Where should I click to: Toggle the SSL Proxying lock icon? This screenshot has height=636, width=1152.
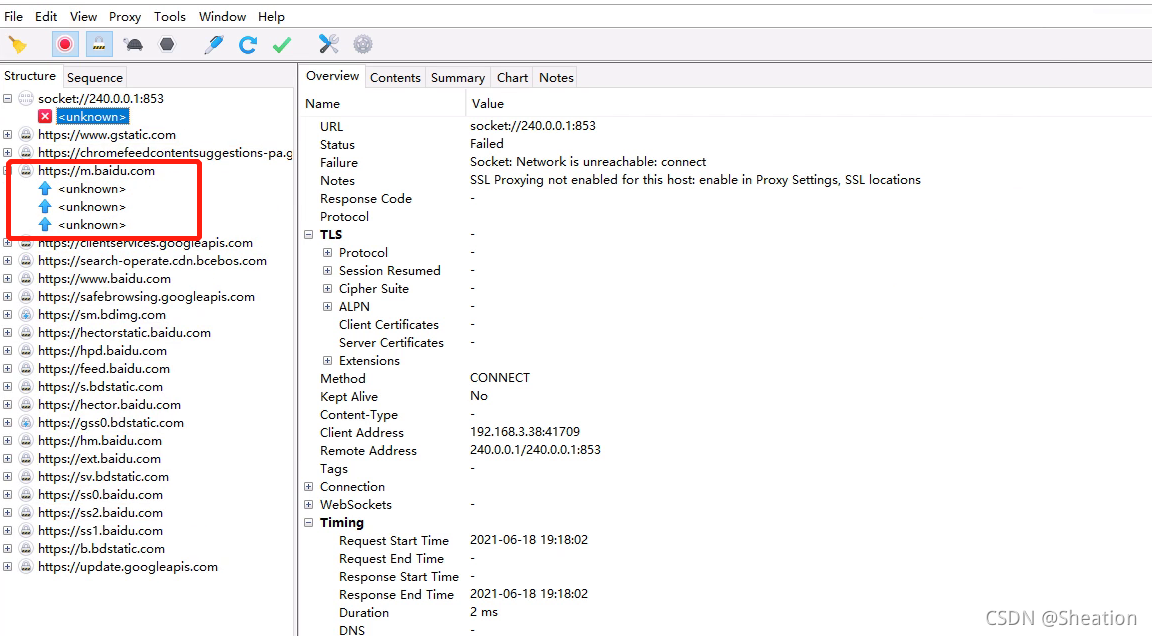[98, 45]
